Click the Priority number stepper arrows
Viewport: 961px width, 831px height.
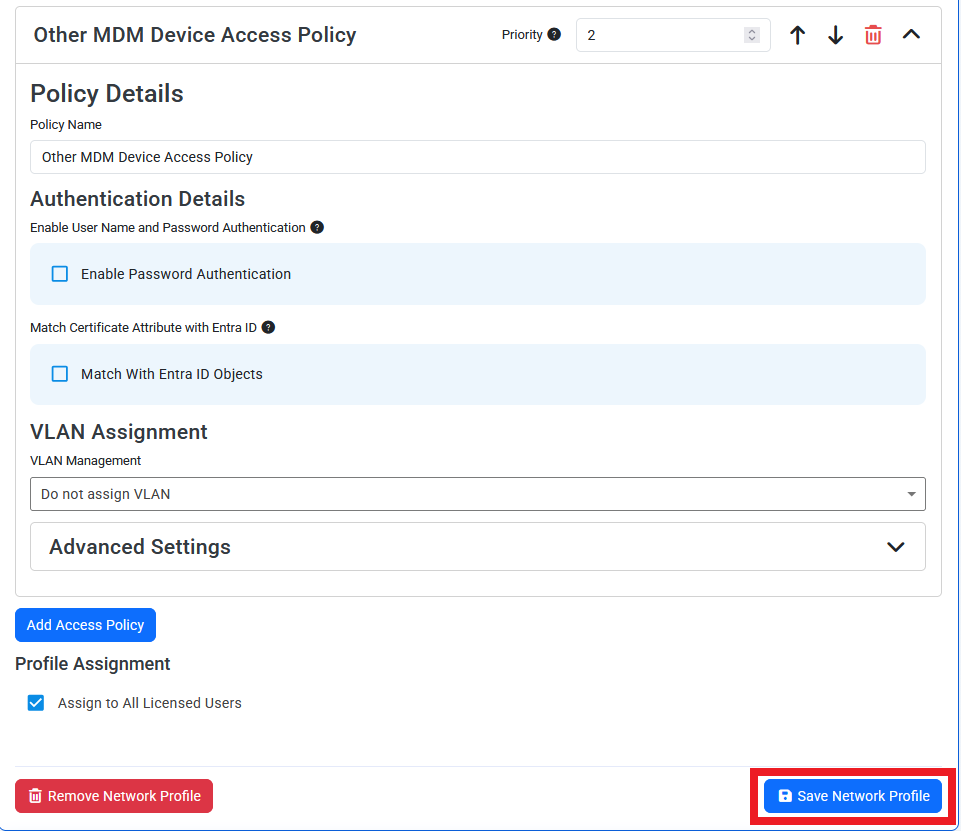click(751, 35)
